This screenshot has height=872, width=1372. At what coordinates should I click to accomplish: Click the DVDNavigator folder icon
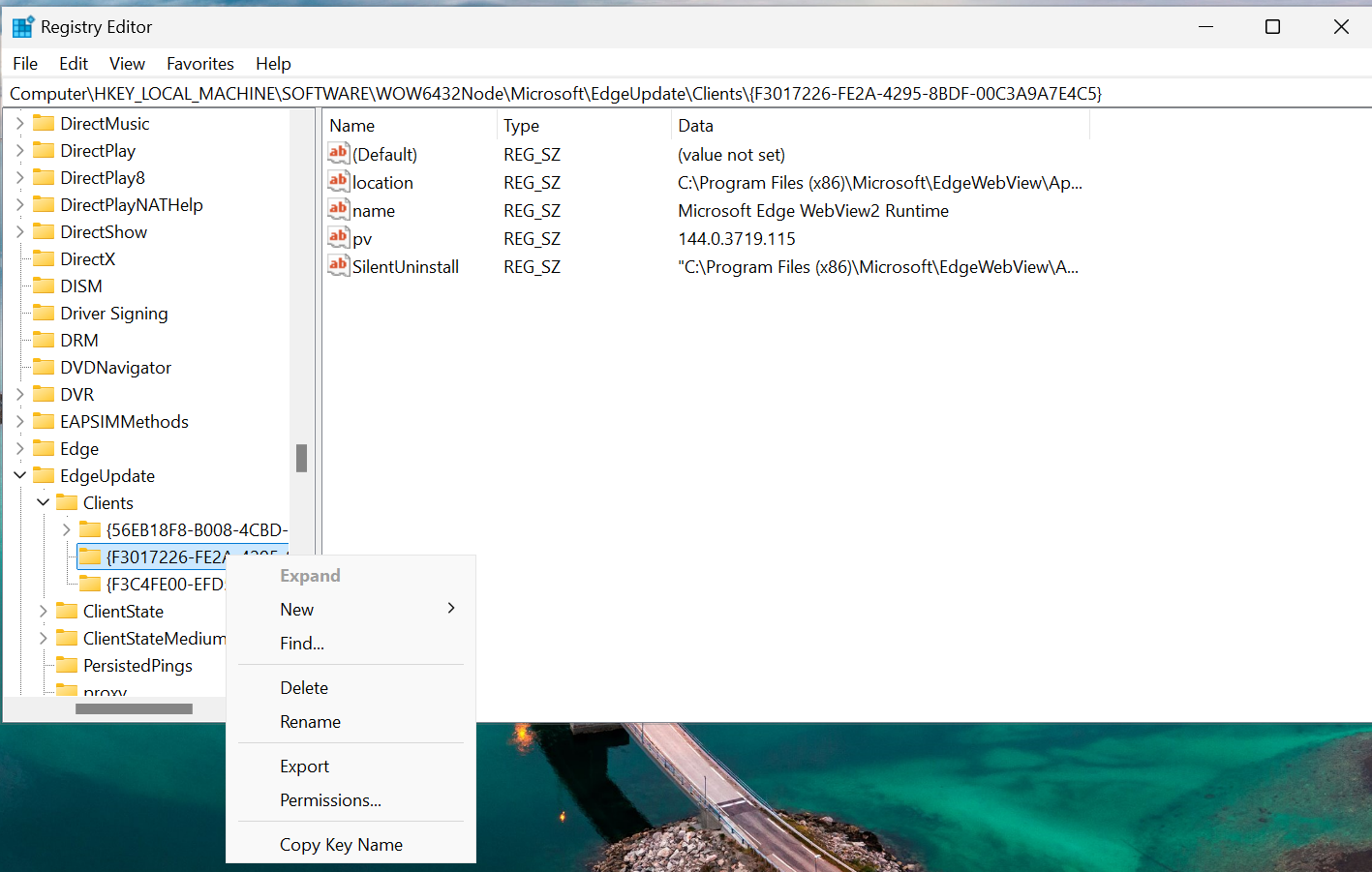click(x=44, y=367)
